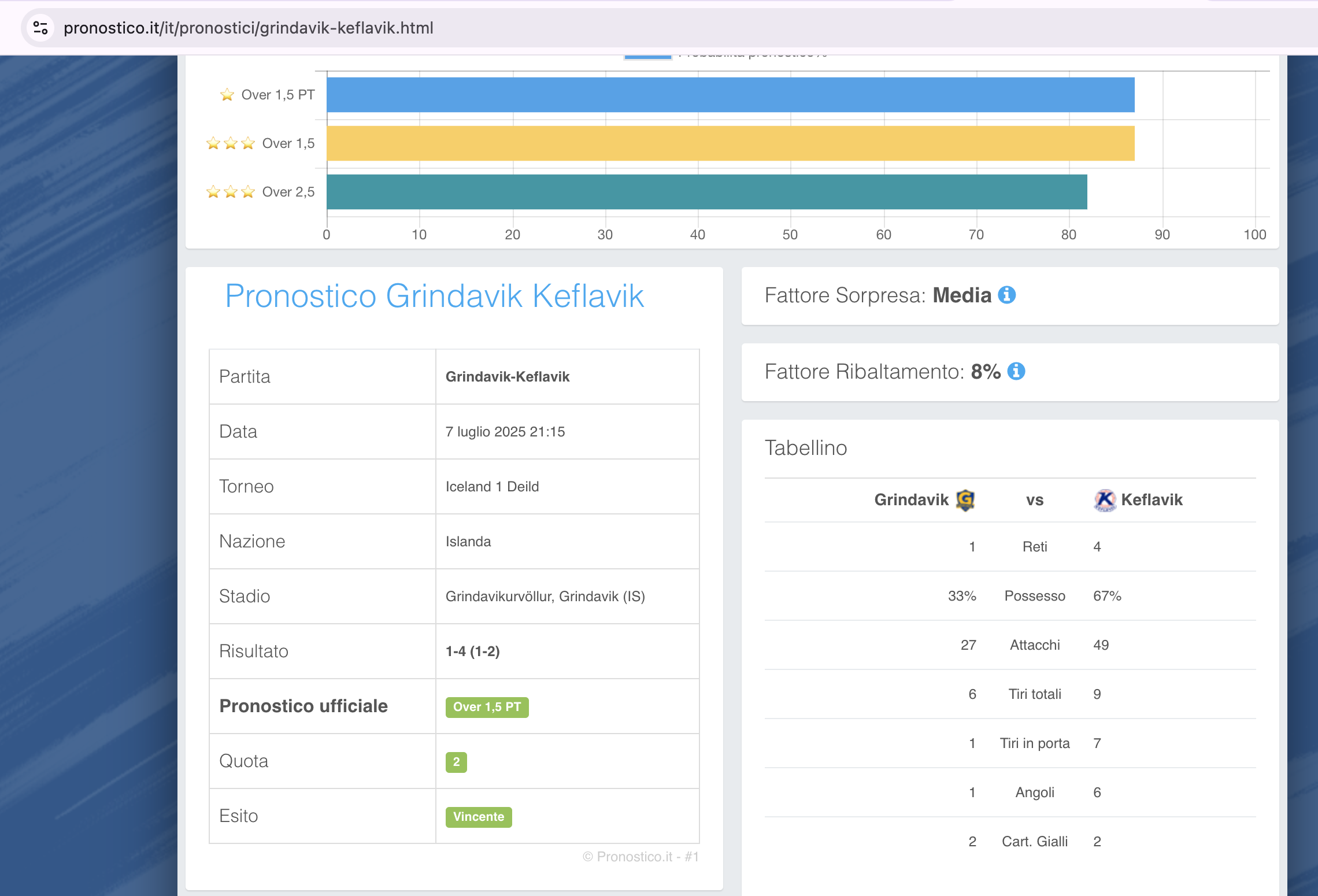Screen dimensions: 1318x896
Task: Click the info icon next to Fattore Ribaltamento
Action: pos(1016,372)
